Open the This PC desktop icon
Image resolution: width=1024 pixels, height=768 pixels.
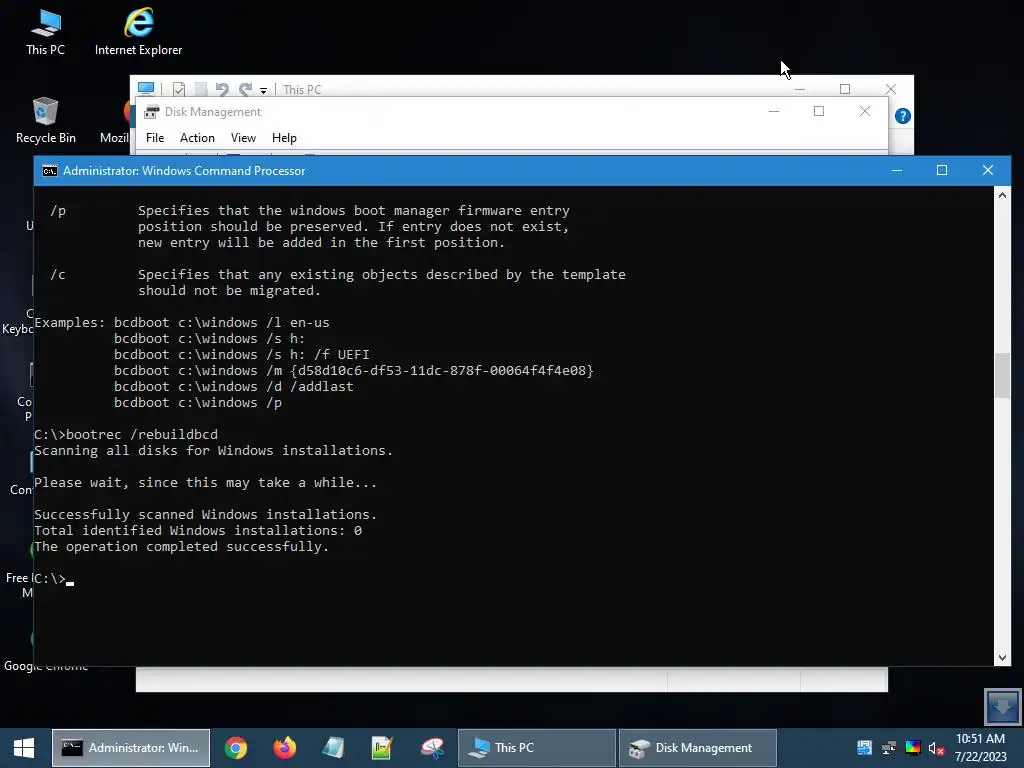(45, 33)
